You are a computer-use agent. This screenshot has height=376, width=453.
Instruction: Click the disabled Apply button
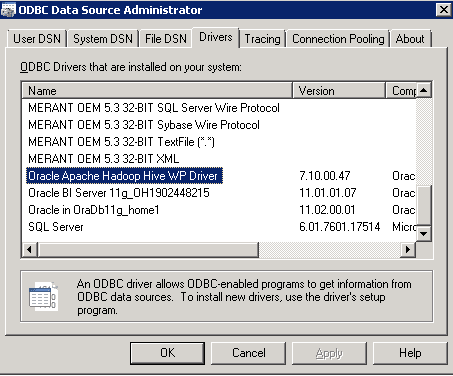pos(329,353)
